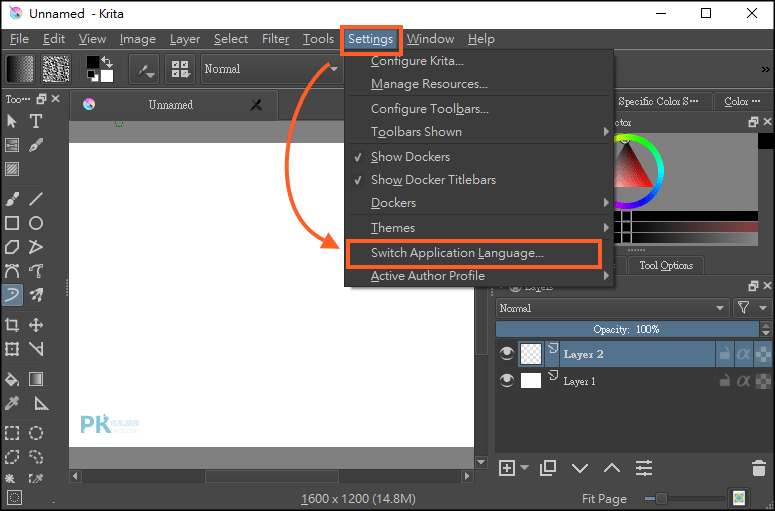The height and width of the screenshot is (511, 775).
Task: Open the brush edit settings dropdown
Action: (x=144, y=69)
